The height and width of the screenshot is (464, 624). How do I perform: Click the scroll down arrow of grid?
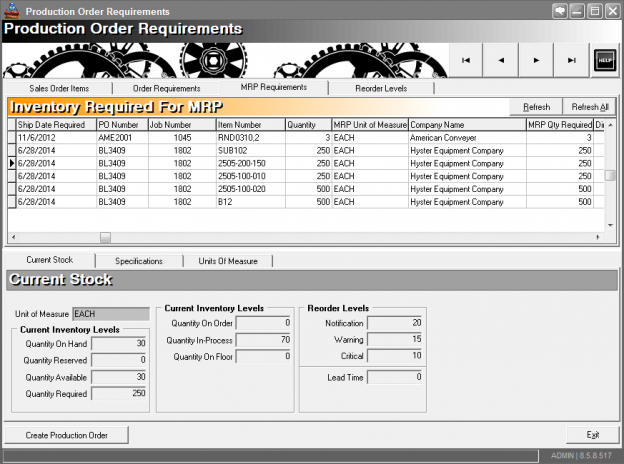(x=610, y=225)
